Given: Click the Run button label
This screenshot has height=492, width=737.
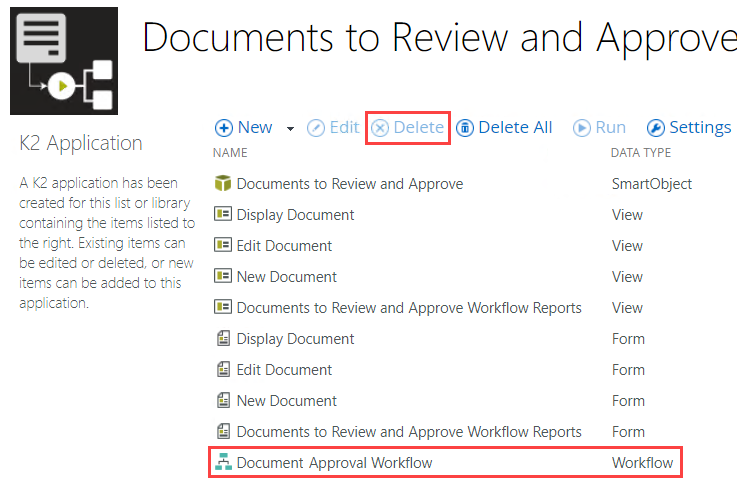Looking at the screenshot, I should [610, 127].
